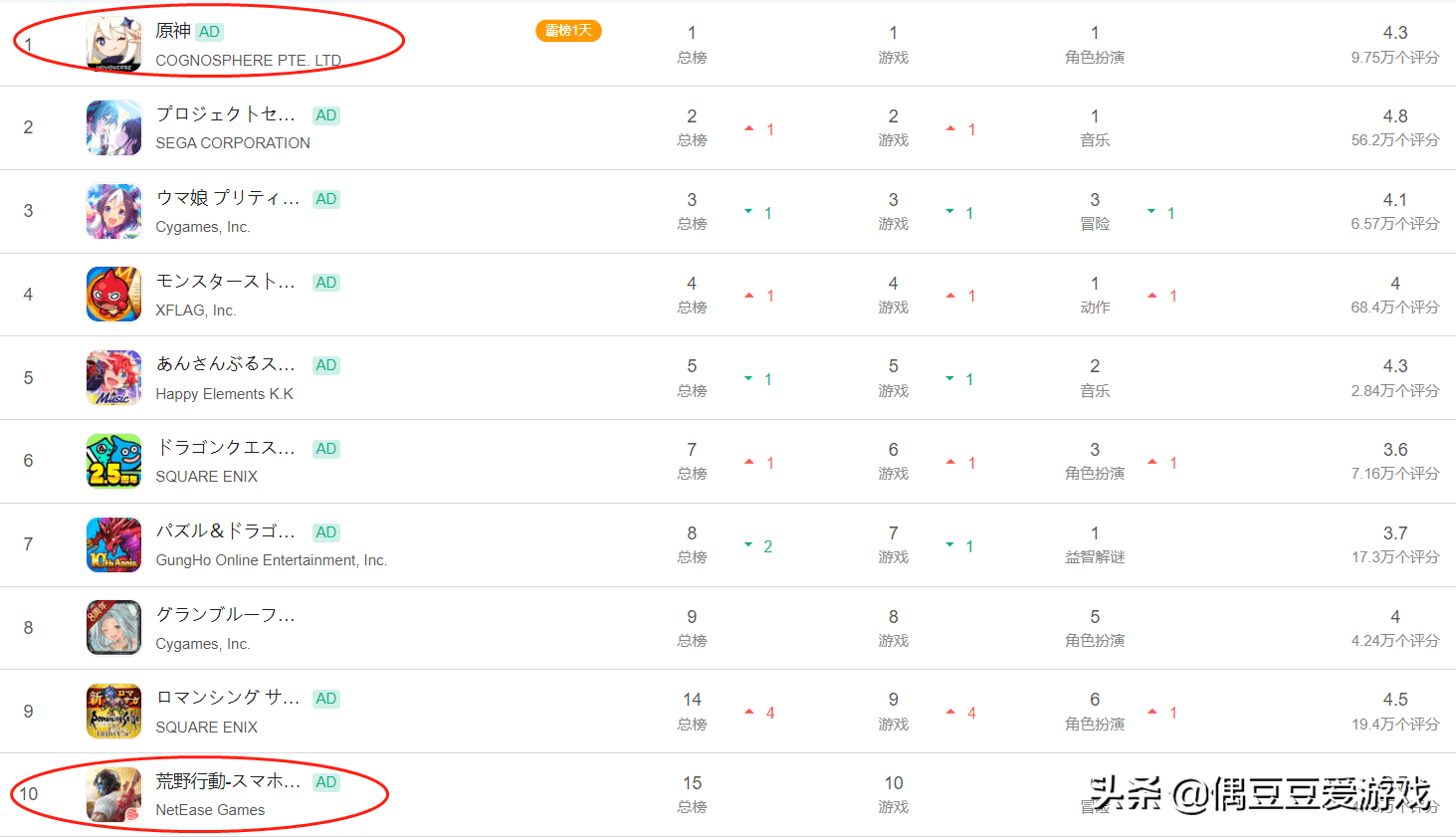Viewport: 1456px width, 837px height.
Task: Click 冒险 category rank of ウマ娘
Action: pyautogui.click(x=1095, y=212)
